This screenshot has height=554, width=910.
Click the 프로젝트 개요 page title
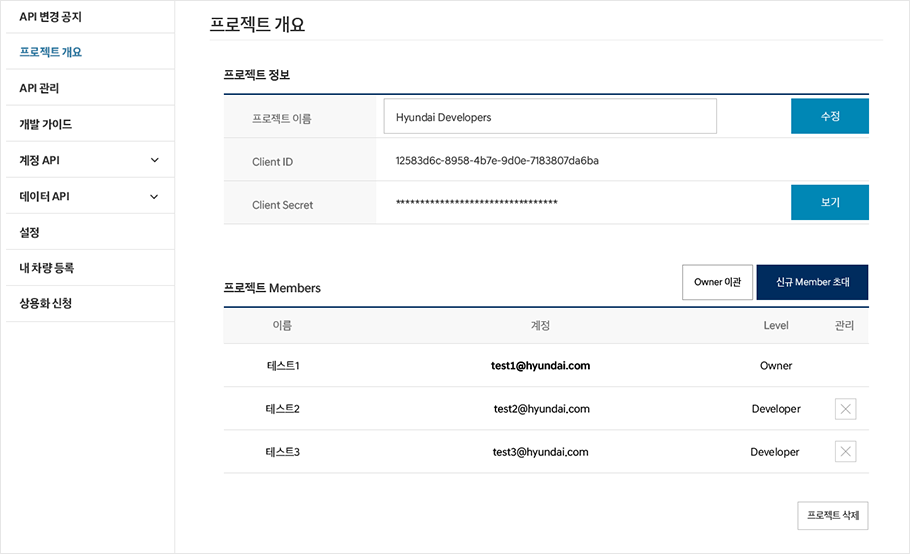pos(257,24)
